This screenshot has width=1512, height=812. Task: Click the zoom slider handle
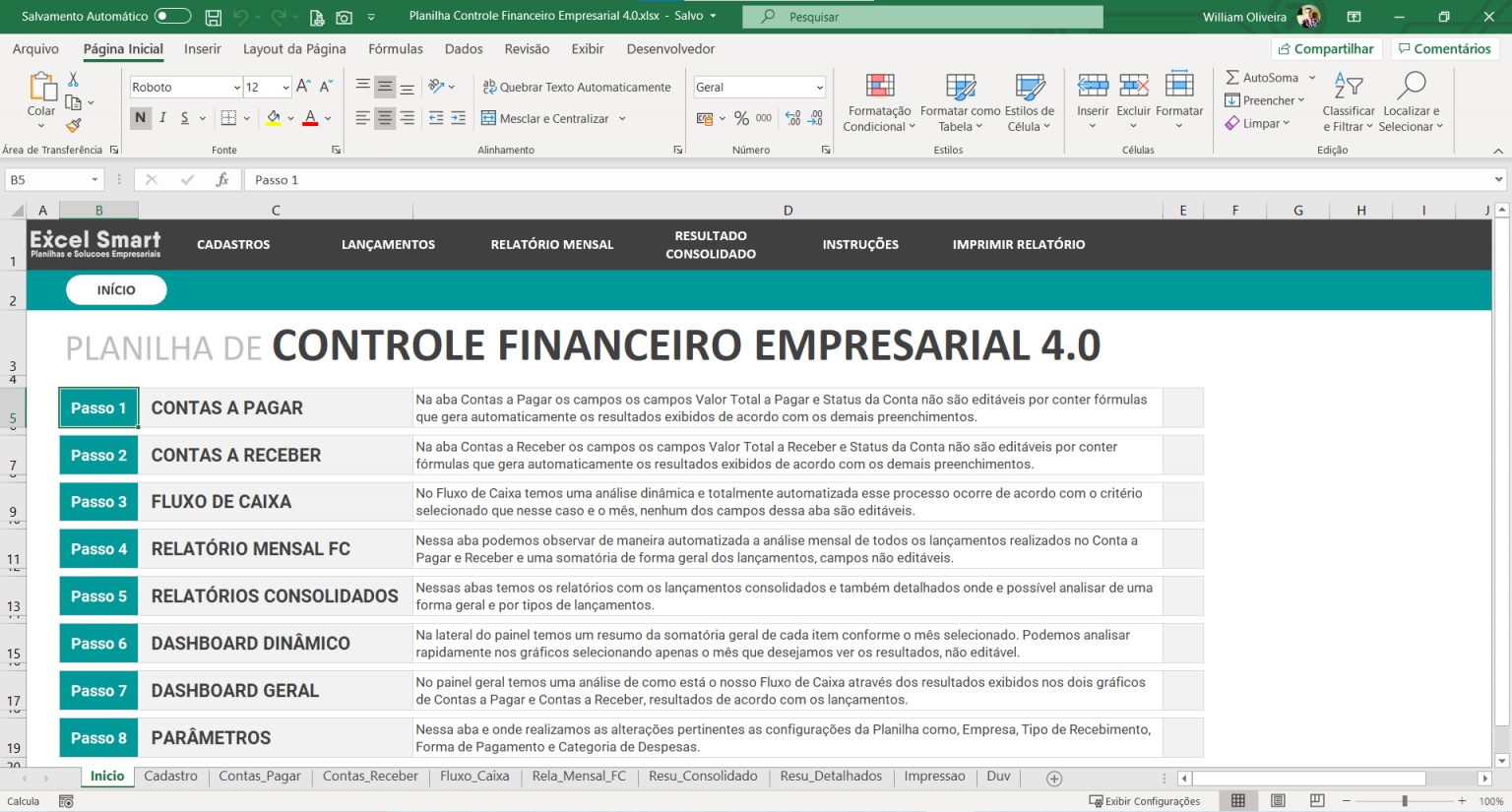[x=1405, y=801]
